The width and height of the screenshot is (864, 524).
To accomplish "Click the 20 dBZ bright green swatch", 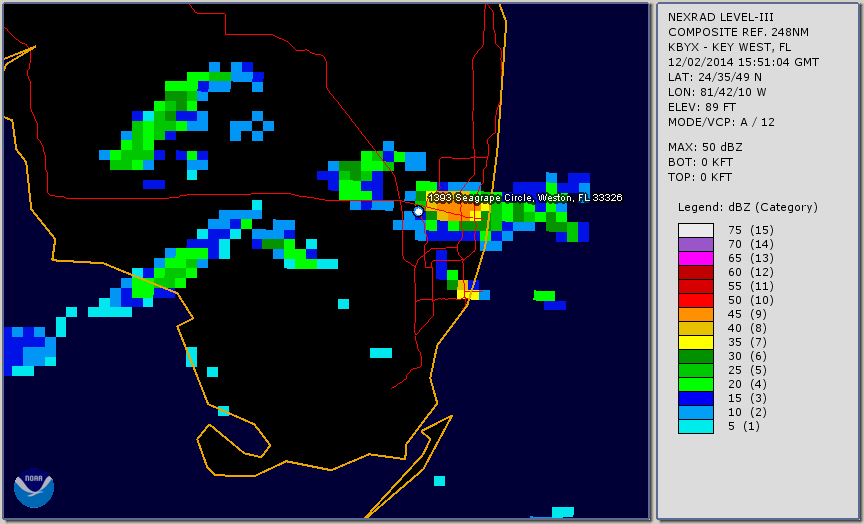I will tap(695, 385).
